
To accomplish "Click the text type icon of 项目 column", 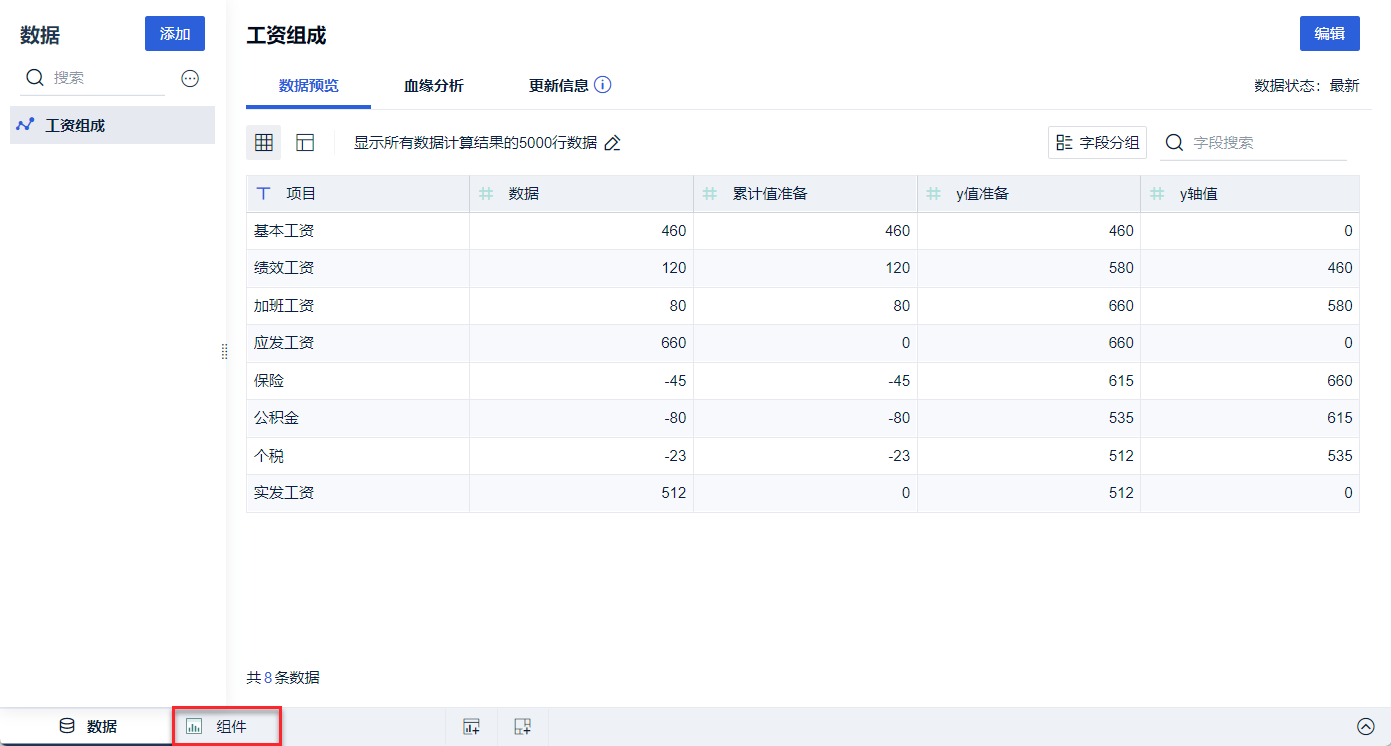I will point(264,194).
